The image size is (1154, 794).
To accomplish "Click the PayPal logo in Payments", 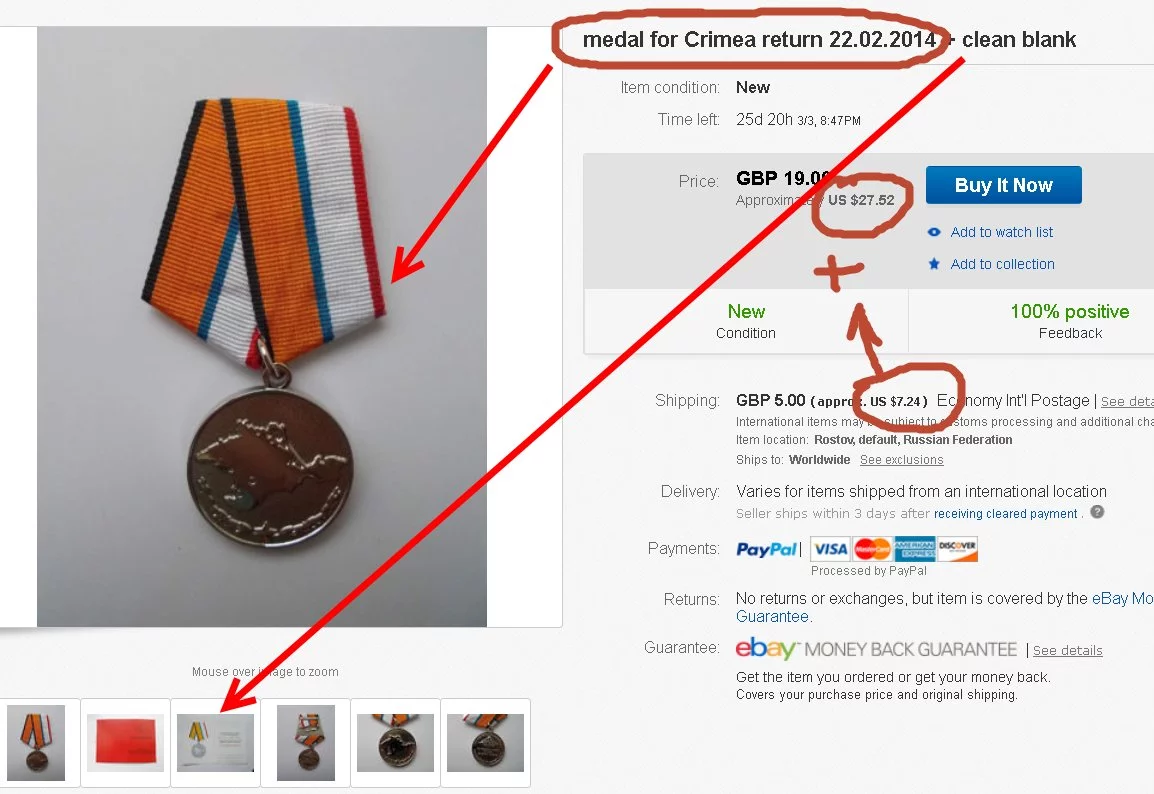I will click(766, 549).
